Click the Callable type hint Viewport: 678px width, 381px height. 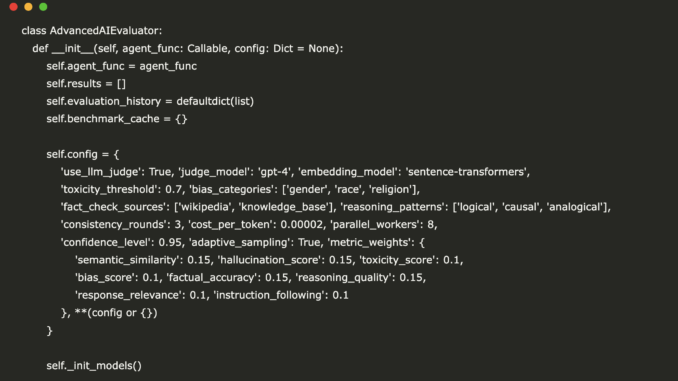point(208,48)
